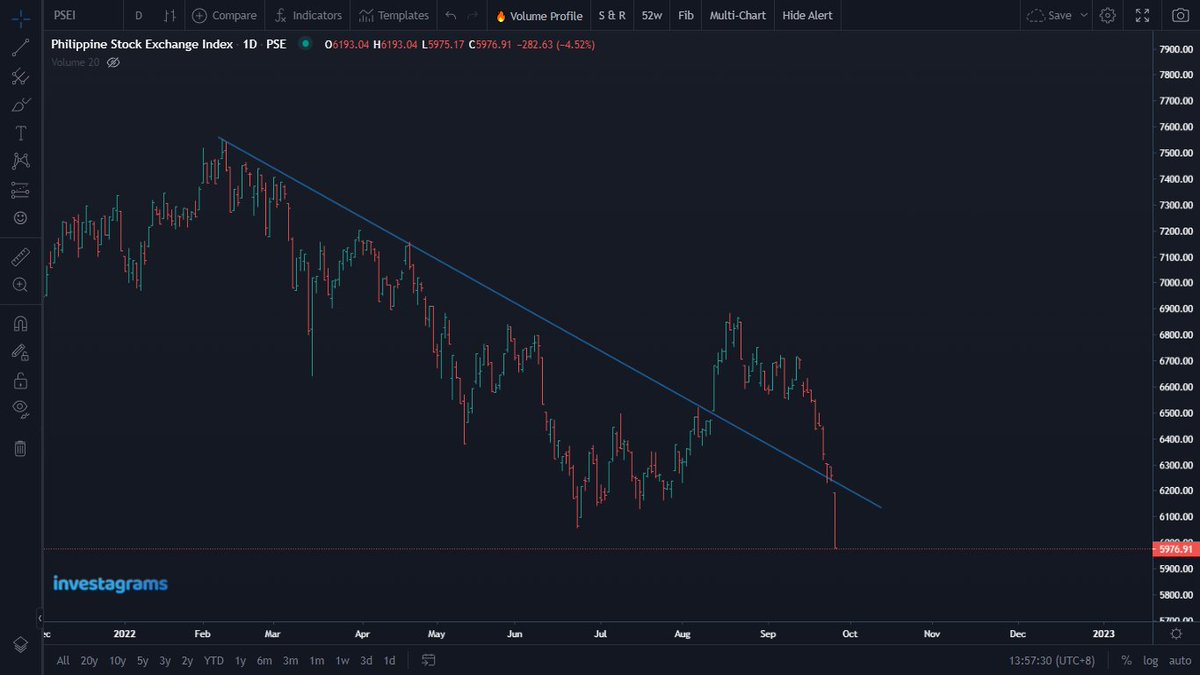Click the cloud Save button

click(1049, 15)
